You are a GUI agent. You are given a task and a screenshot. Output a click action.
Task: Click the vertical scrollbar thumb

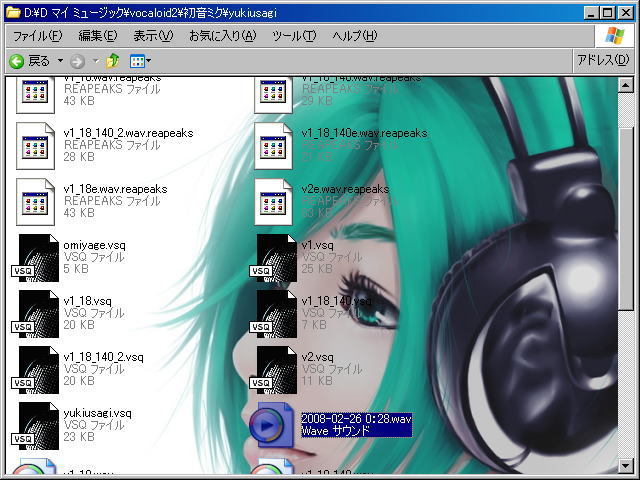click(x=625, y=218)
